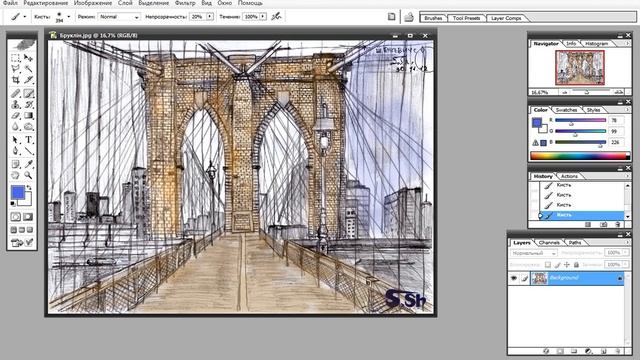The width and height of the screenshot is (640, 360).
Task: Select the Blur tool
Action: point(16,127)
